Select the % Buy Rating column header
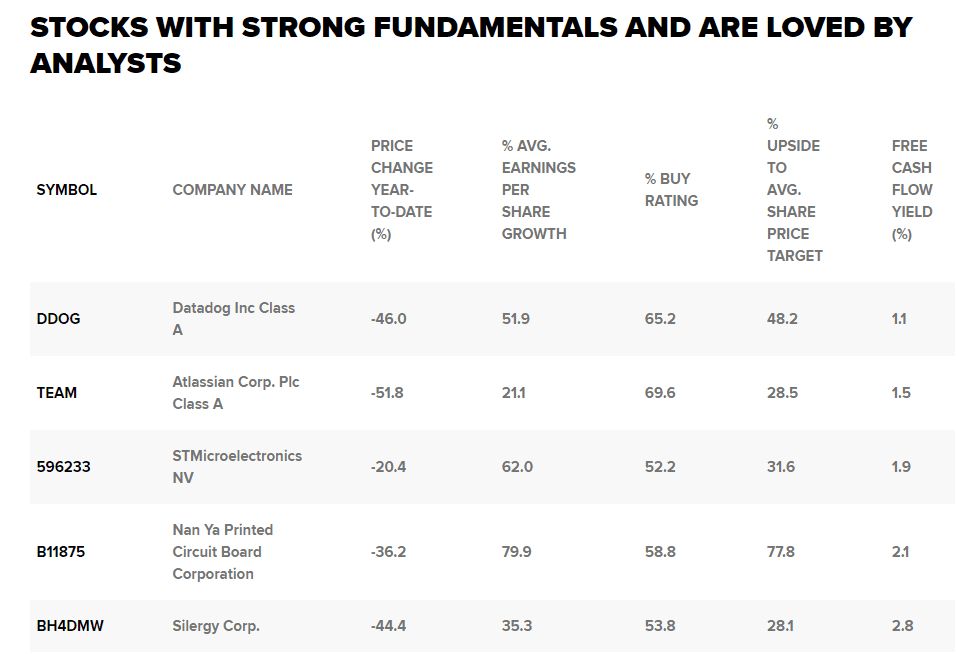Viewport: 956px width, 654px height. 671,190
